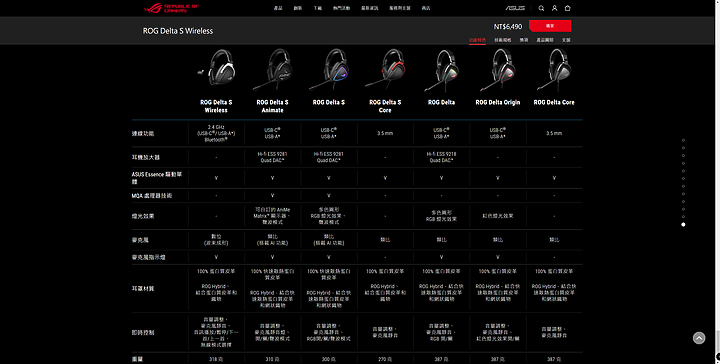Select the 2.4 GHz Bluetooth connectivity cell
This screenshot has width=720, height=364.
[216, 133]
